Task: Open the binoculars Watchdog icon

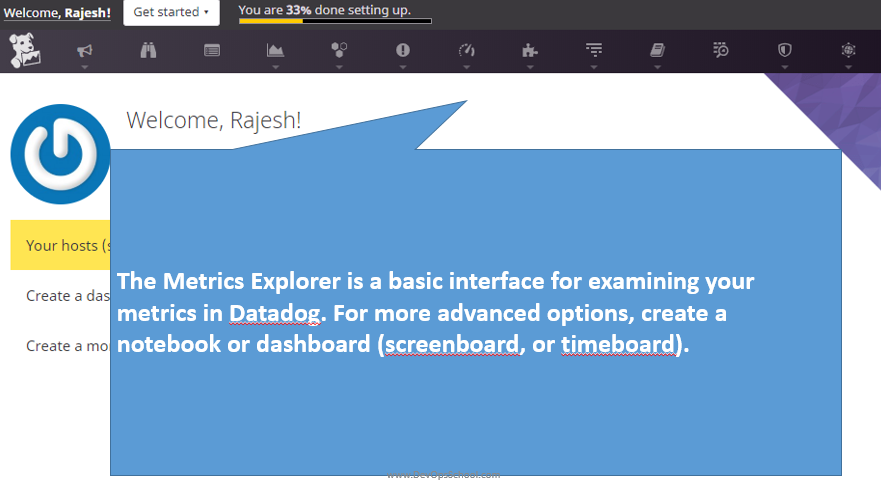Action: pyautogui.click(x=148, y=50)
